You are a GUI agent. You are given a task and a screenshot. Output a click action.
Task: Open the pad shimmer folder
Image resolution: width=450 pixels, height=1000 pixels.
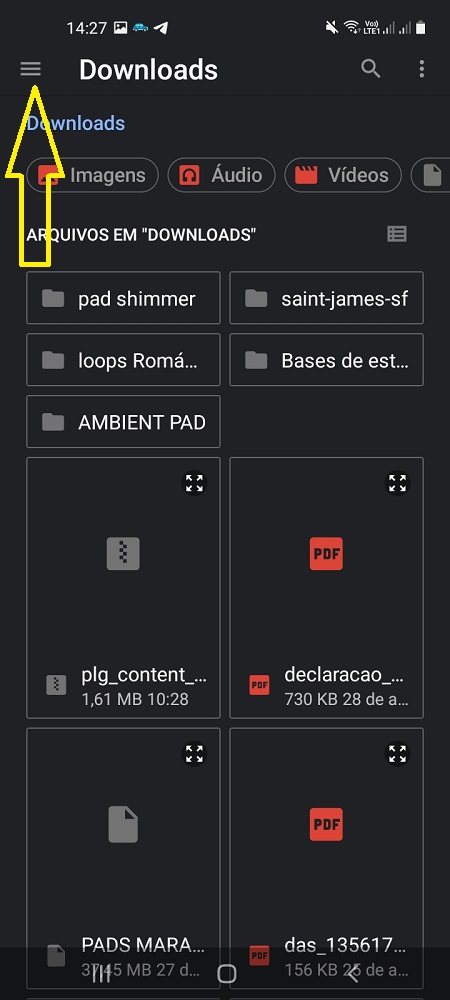coord(123,298)
